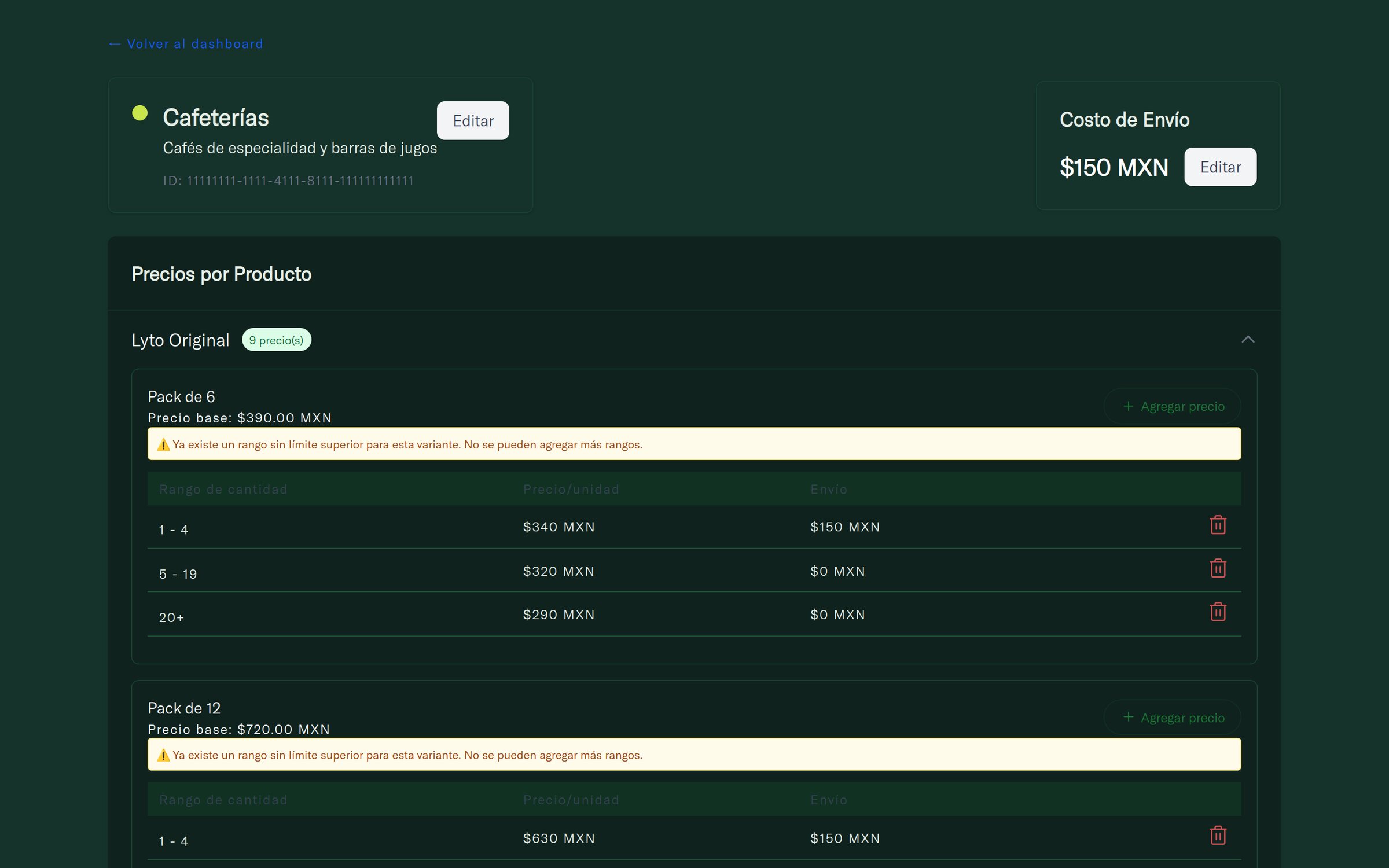Add a price to Pack de 6
Viewport: 1389px width, 868px height.
click(x=1173, y=406)
